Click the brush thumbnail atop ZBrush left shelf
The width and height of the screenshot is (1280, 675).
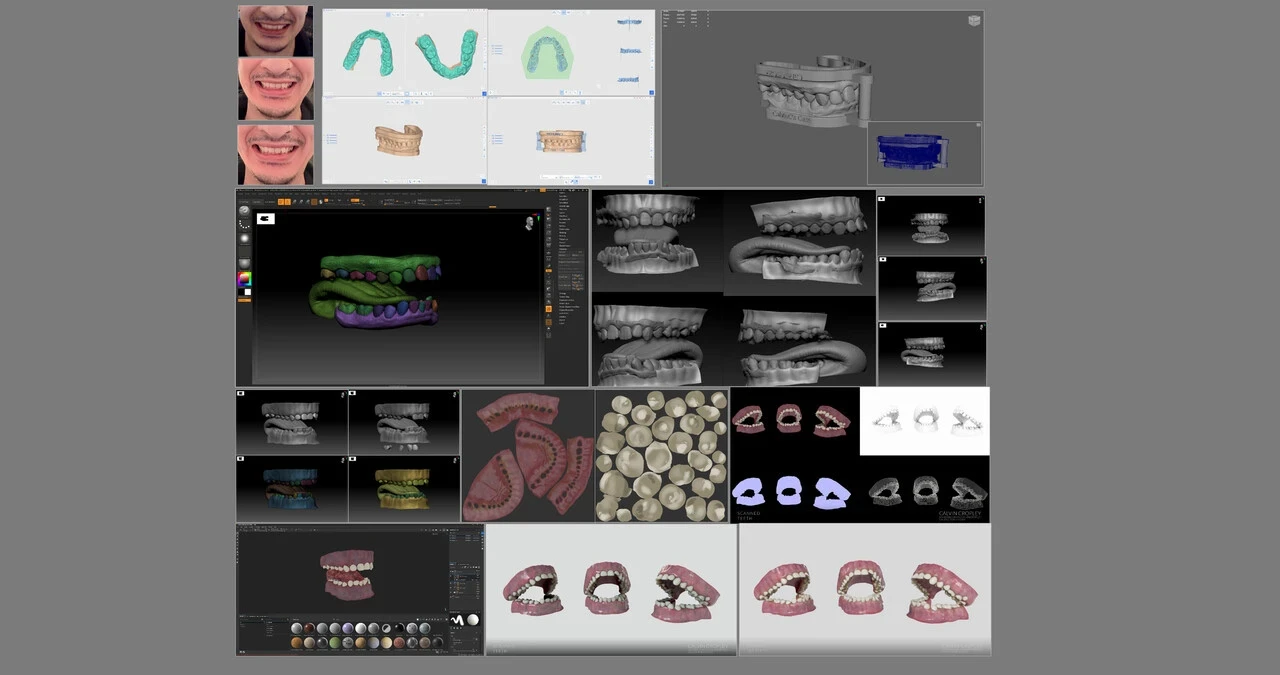[x=244, y=210]
